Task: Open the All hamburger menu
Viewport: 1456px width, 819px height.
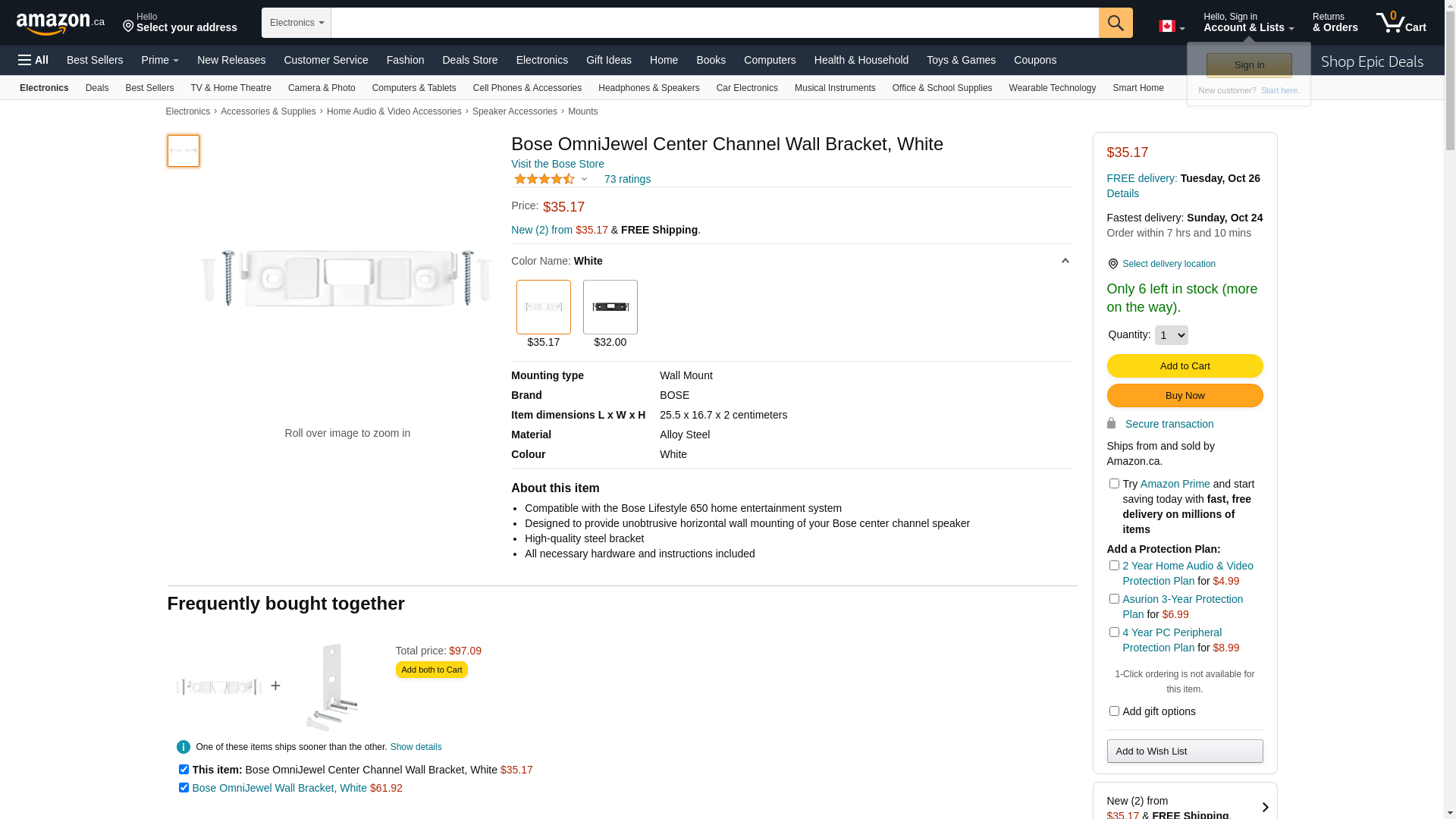Action: pyautogui.click(x=33, y=60)
